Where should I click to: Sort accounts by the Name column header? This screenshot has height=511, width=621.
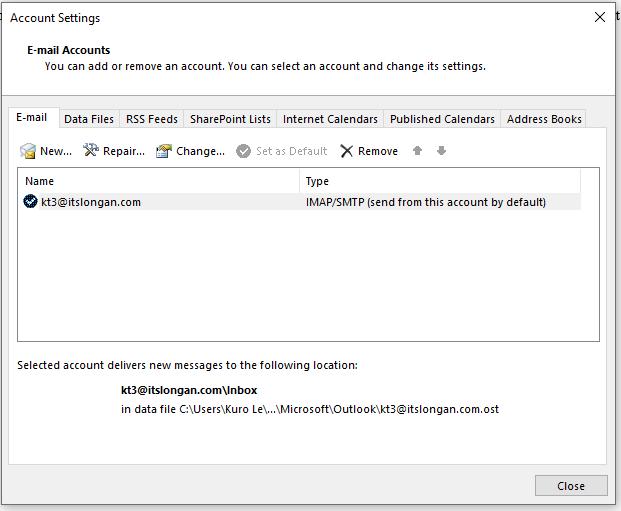pos(160,181)
